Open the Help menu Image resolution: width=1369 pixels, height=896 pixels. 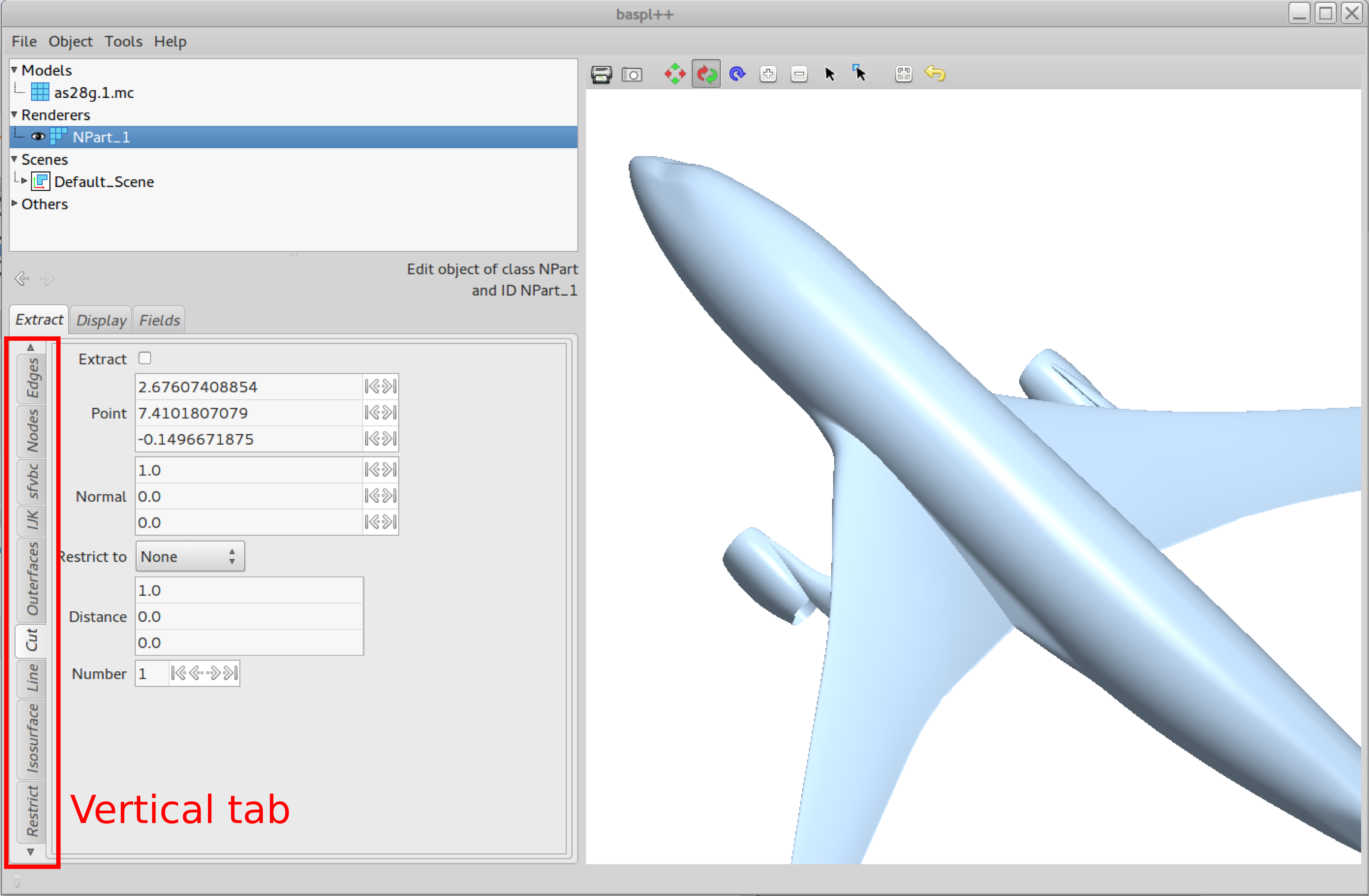click(170, 41)
